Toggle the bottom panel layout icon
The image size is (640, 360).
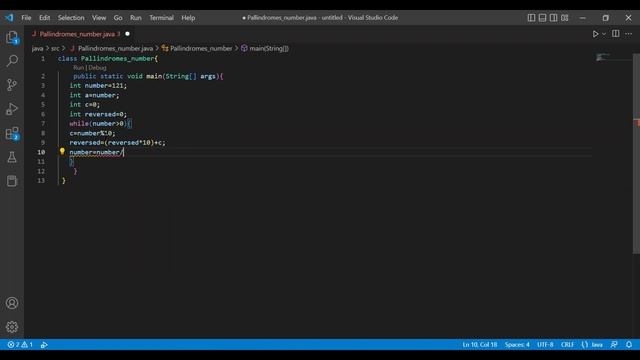coord(542,18)
